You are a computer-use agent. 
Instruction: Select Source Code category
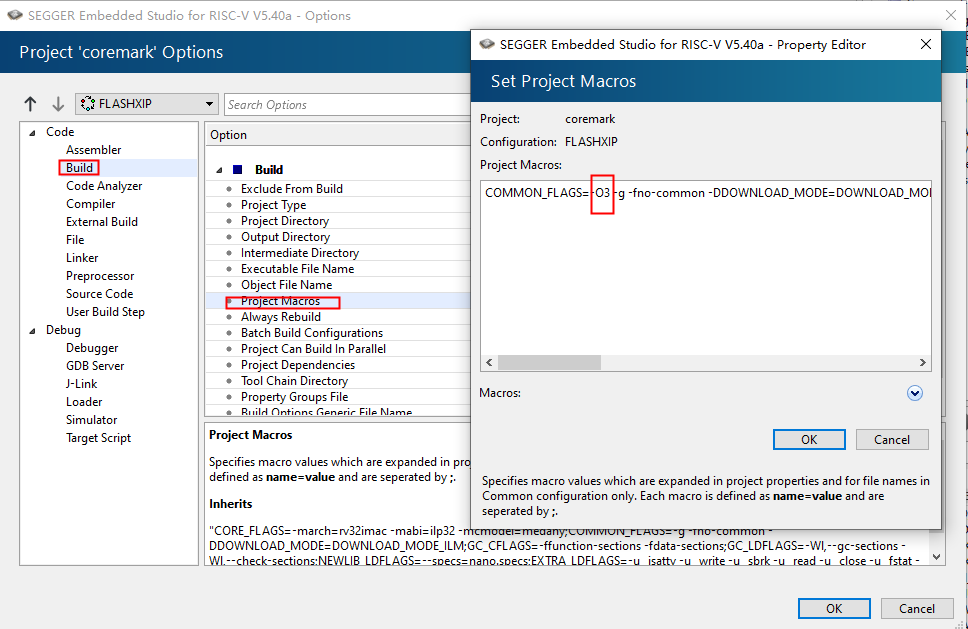(x=99, y=294)
